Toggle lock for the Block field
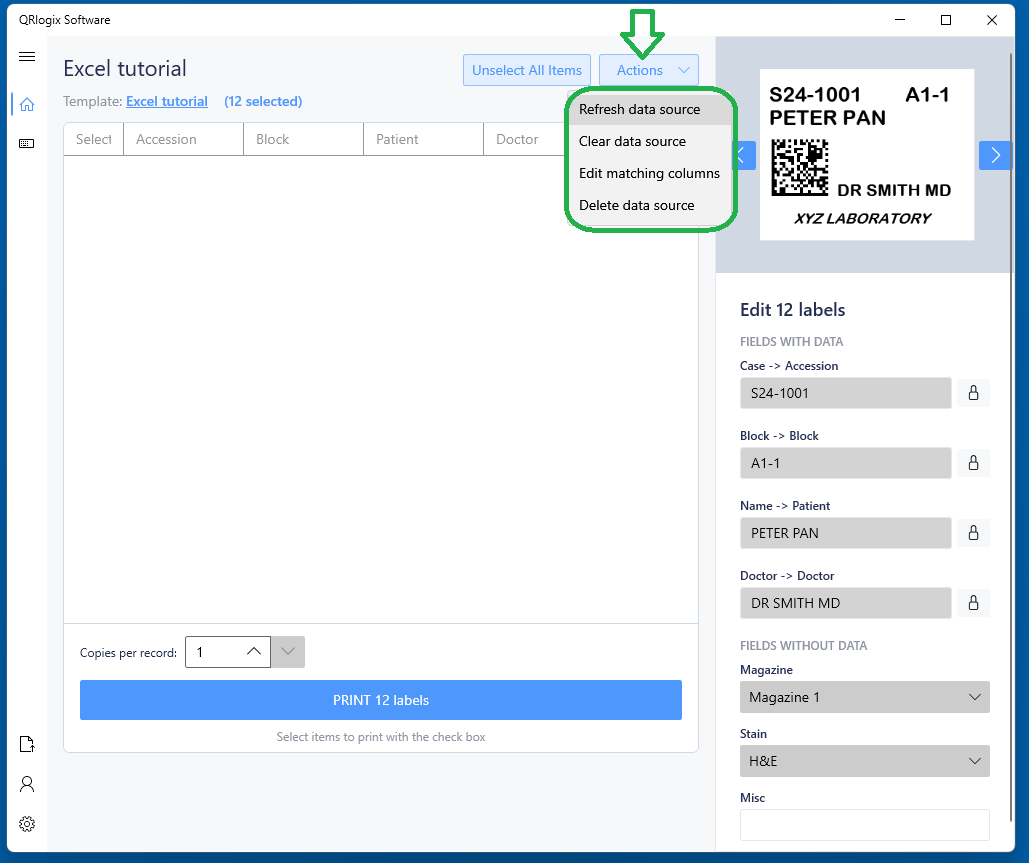Screen dimensions: 1029x863 point(973,463)
